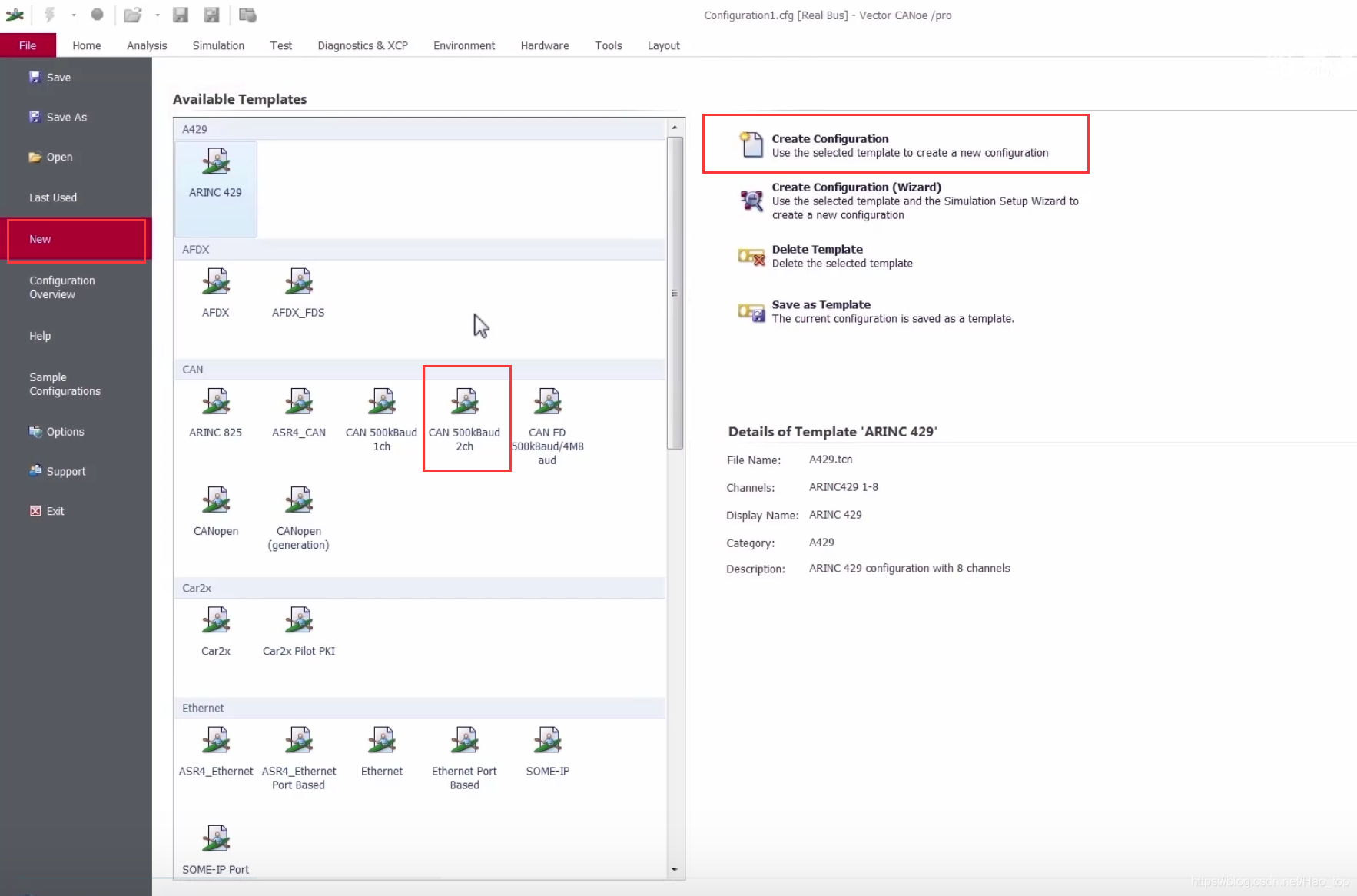Click Create Configuration (Wizard) text
This screenshot has width=1357, height=896.
856,187
